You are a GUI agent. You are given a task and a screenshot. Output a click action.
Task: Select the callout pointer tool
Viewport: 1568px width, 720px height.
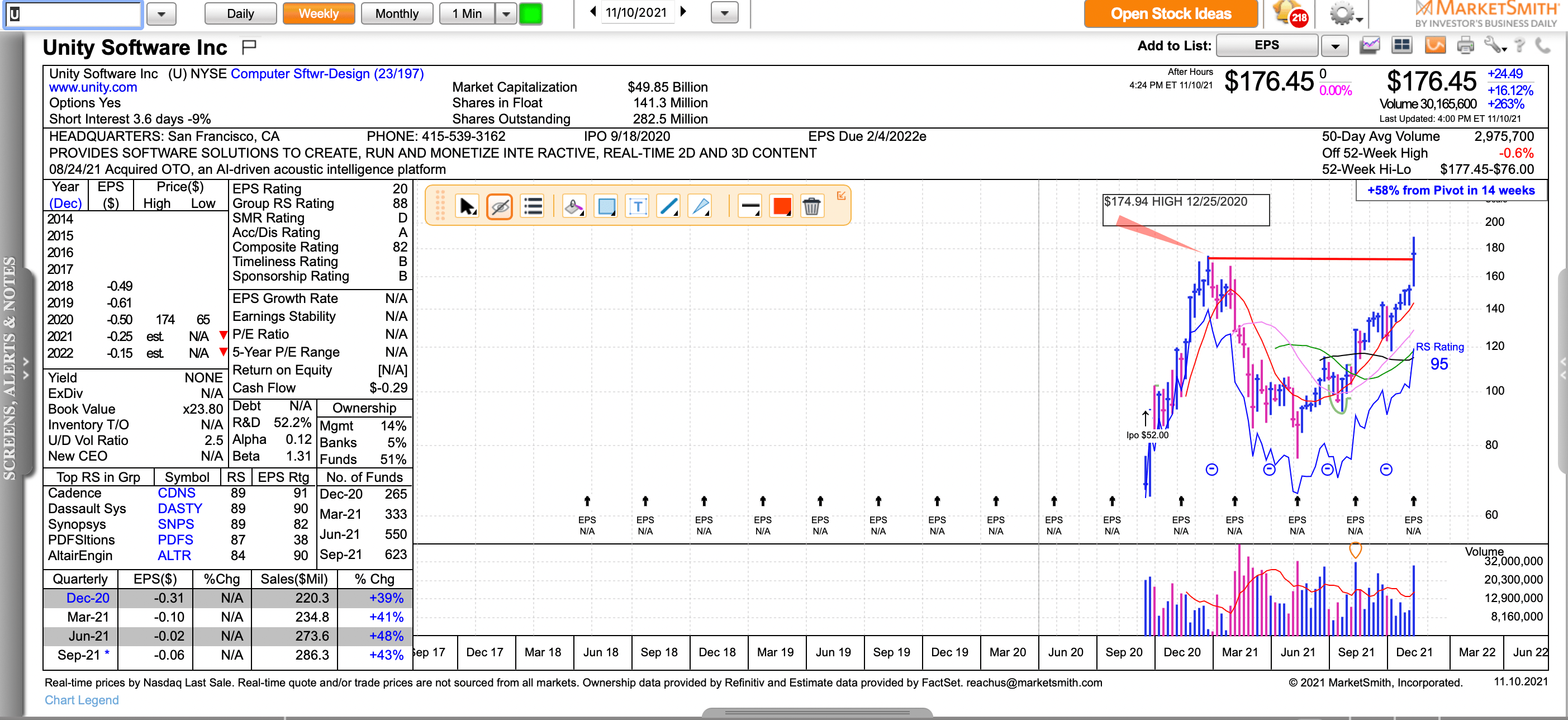pos(701,206)
